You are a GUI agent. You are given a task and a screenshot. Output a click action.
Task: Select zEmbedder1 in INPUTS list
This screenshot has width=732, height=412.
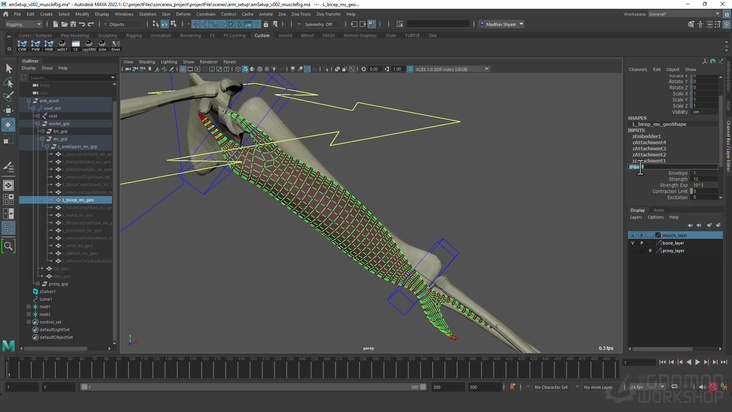[x=647, y=136]
